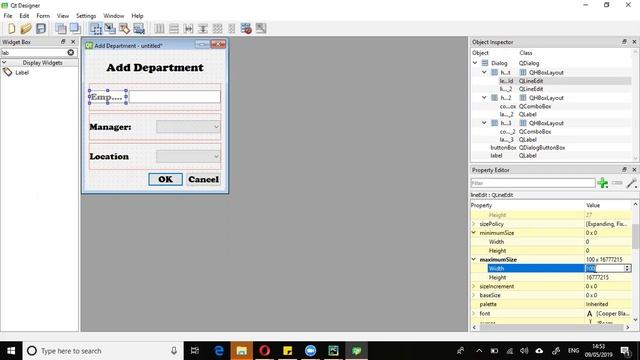The image size is (640, 360).
Task: Collapse the maximumSize property
Action: (x=474, y=259)
